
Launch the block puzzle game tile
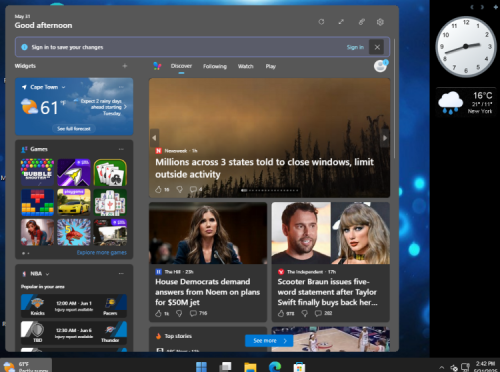click(x=37, y=202)
